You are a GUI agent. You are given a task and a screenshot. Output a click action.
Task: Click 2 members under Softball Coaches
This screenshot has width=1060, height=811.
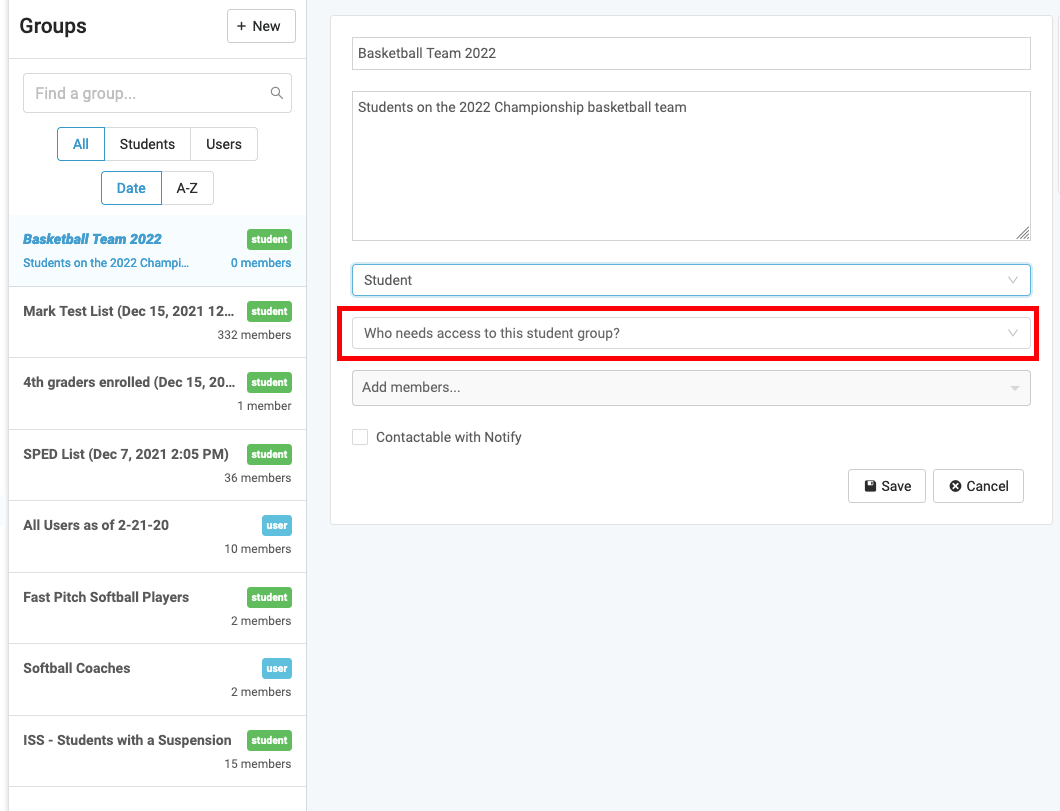pyautogui.click(x=261, y=692)
